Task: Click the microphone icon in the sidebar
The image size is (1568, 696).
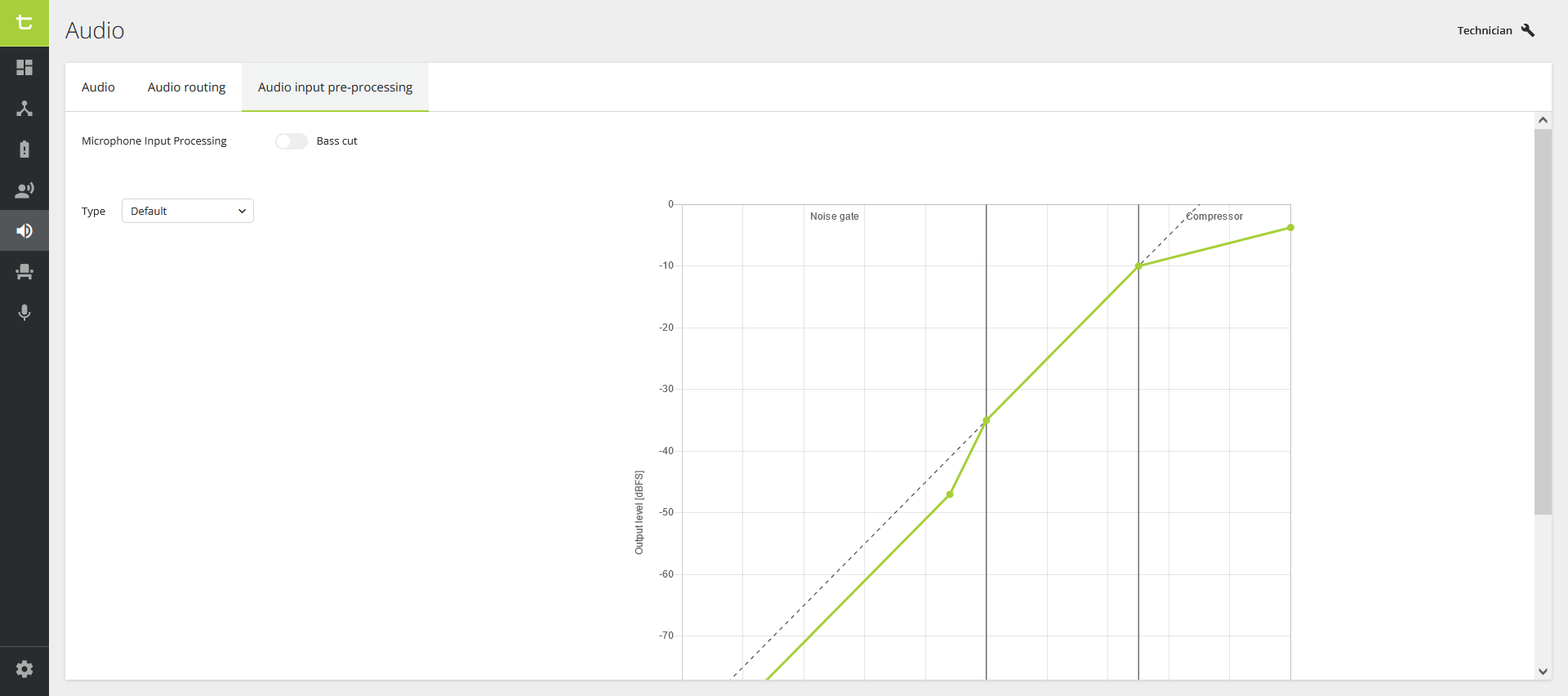Action: [24, 313]
